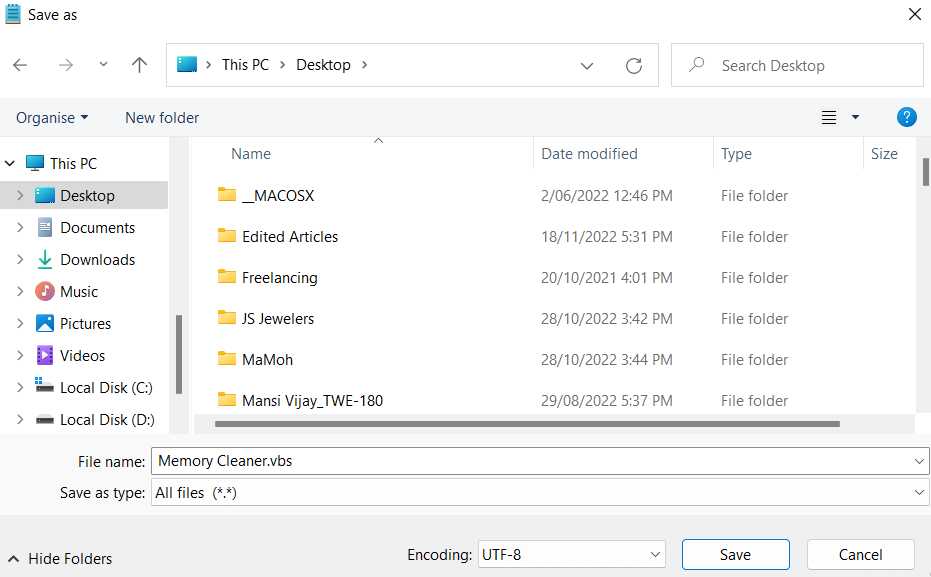Expand the Videos tree node
Screen dimensions: 931x577
20,356
